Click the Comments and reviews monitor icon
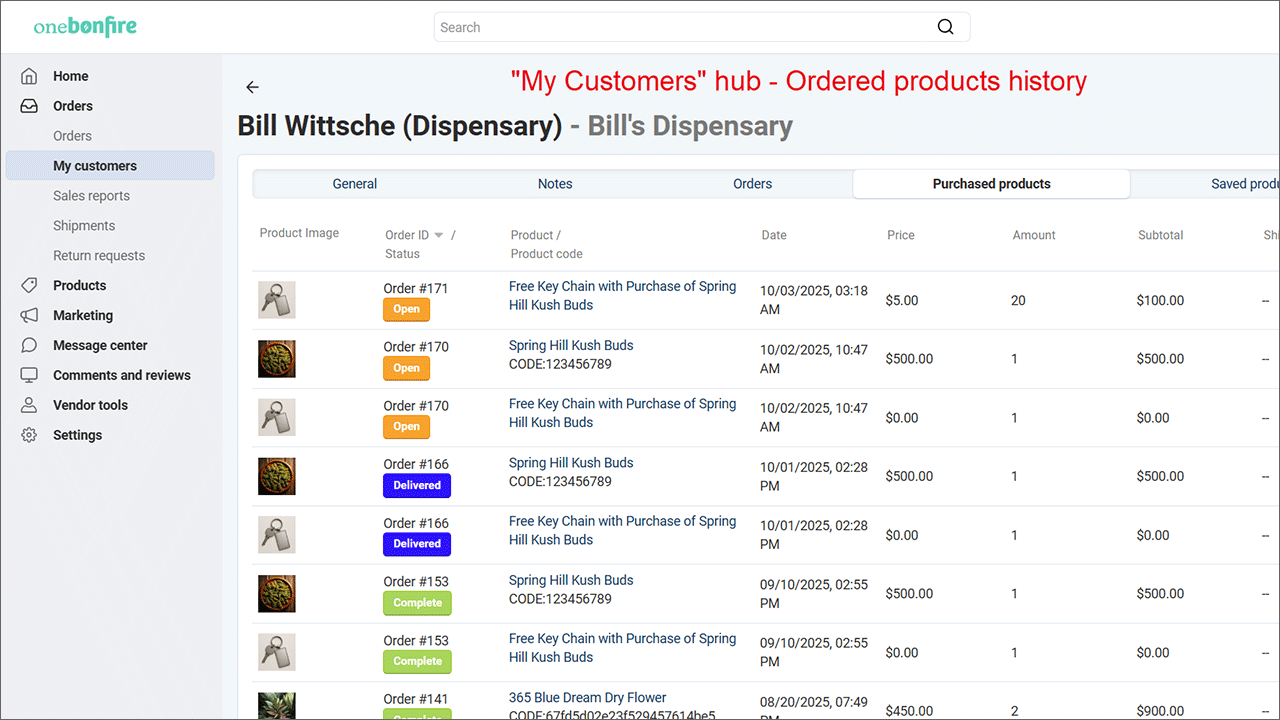This screenshot has height=720, width=1280. pyautogui.click(x=30, y=376)
